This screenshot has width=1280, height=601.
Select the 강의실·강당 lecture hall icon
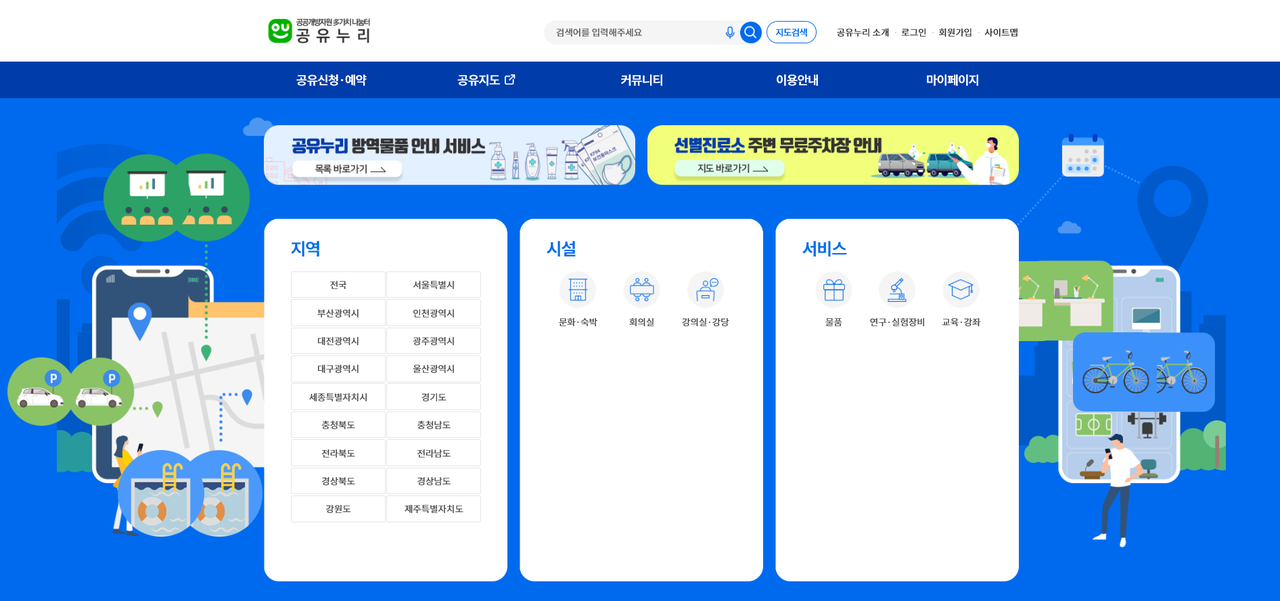705,290
